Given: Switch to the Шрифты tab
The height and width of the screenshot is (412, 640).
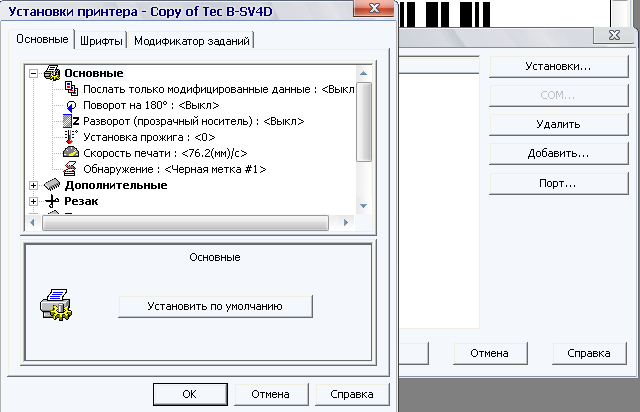Looking at the screenshot, I should 101,41.
